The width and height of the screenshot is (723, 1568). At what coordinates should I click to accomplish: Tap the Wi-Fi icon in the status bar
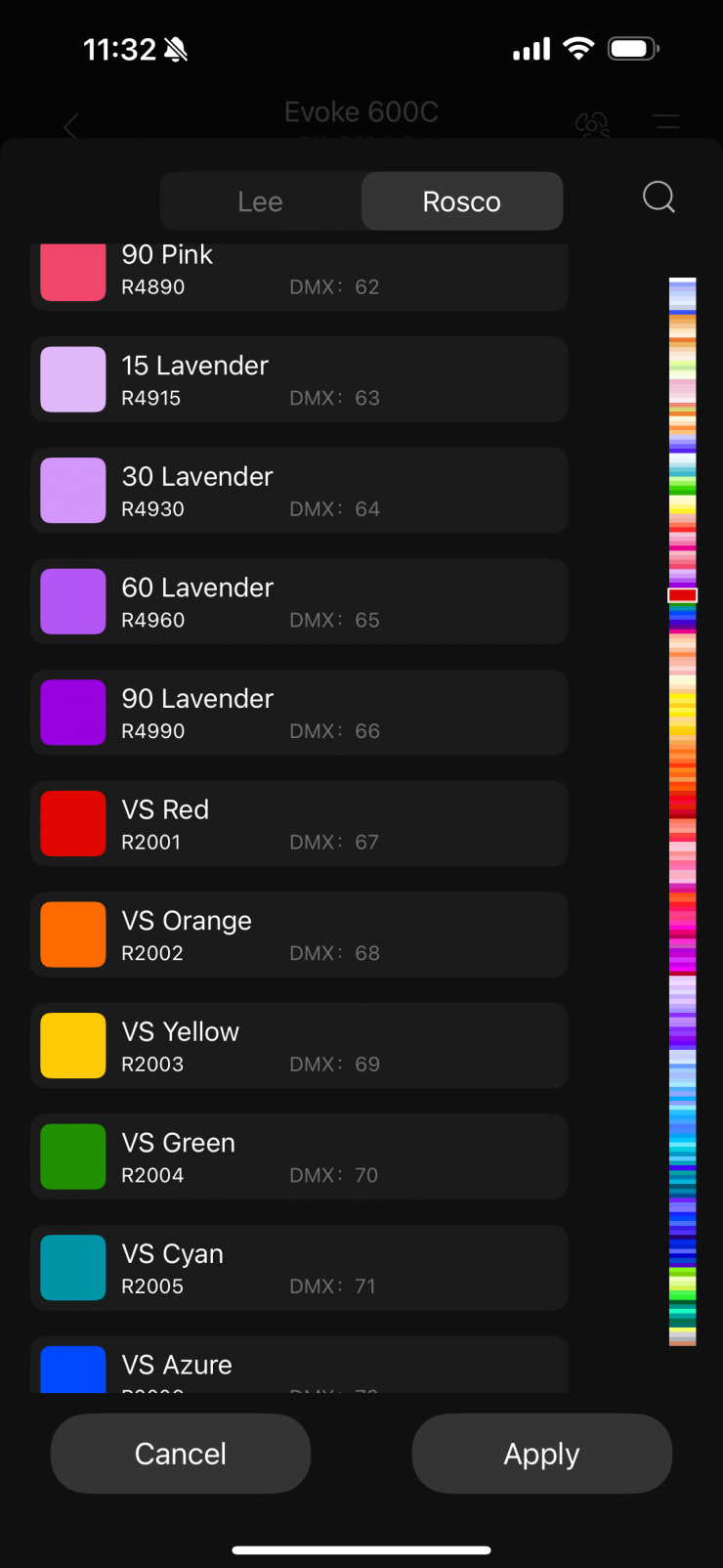click(578, 49)
